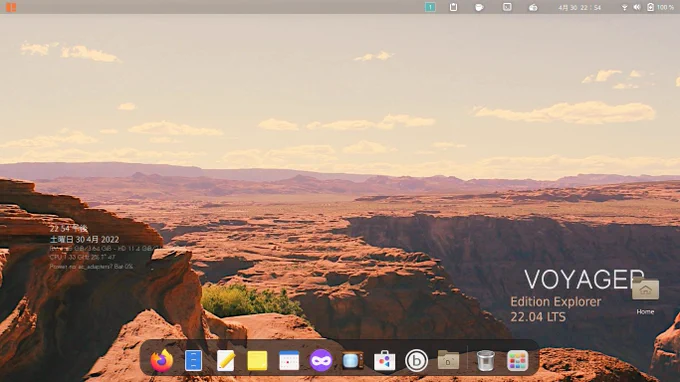
Task: Open the retro TV app in dock
Action: click(x=353, y=360)
